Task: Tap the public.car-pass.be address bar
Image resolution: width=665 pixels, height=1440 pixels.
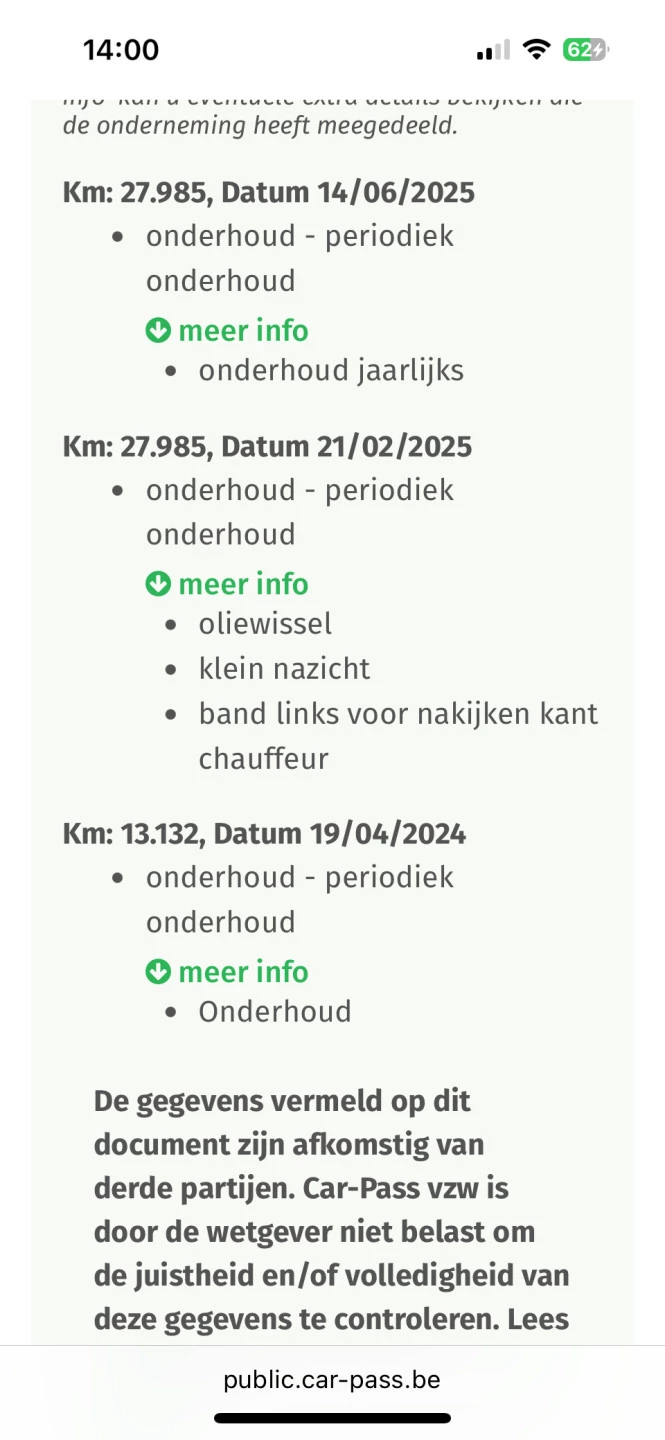Action: (x=332, y=1380)
